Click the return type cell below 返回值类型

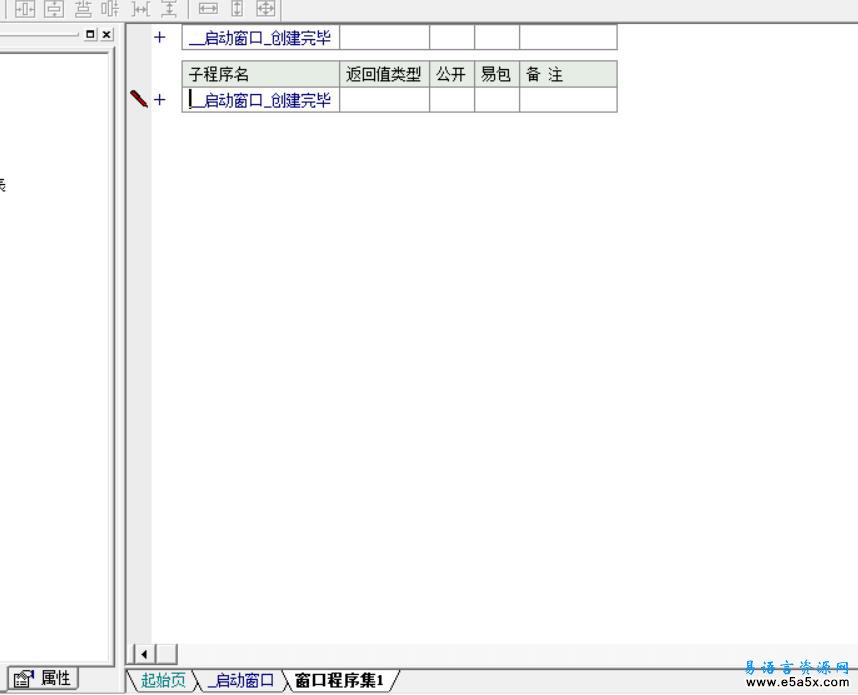(x=384, y=100)
